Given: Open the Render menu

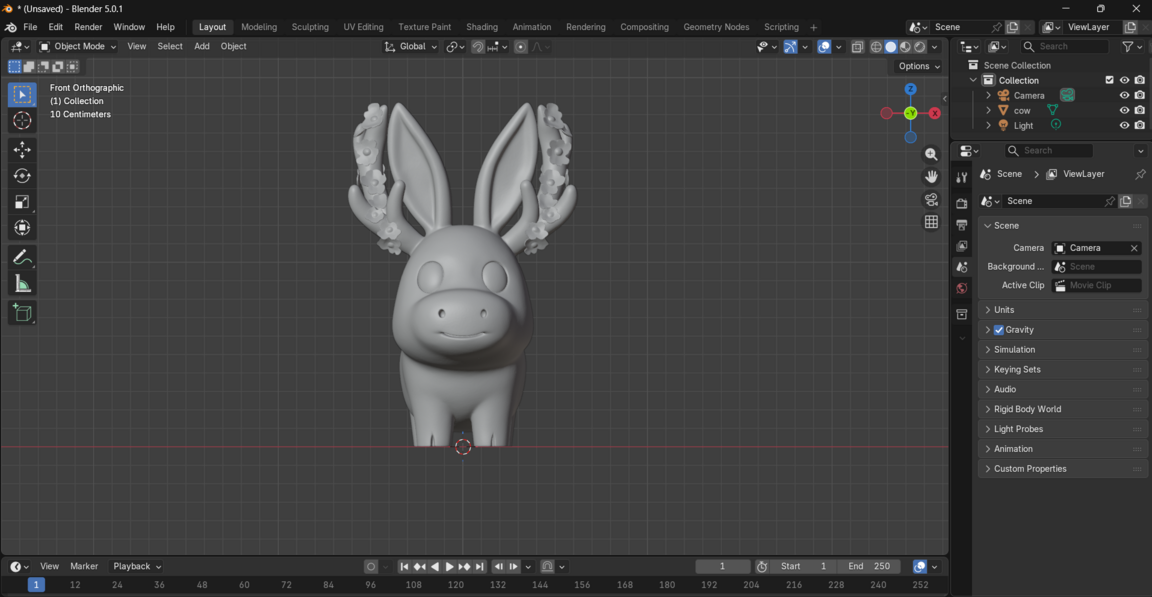Looking at the screenshot, I should pos(88,27).
